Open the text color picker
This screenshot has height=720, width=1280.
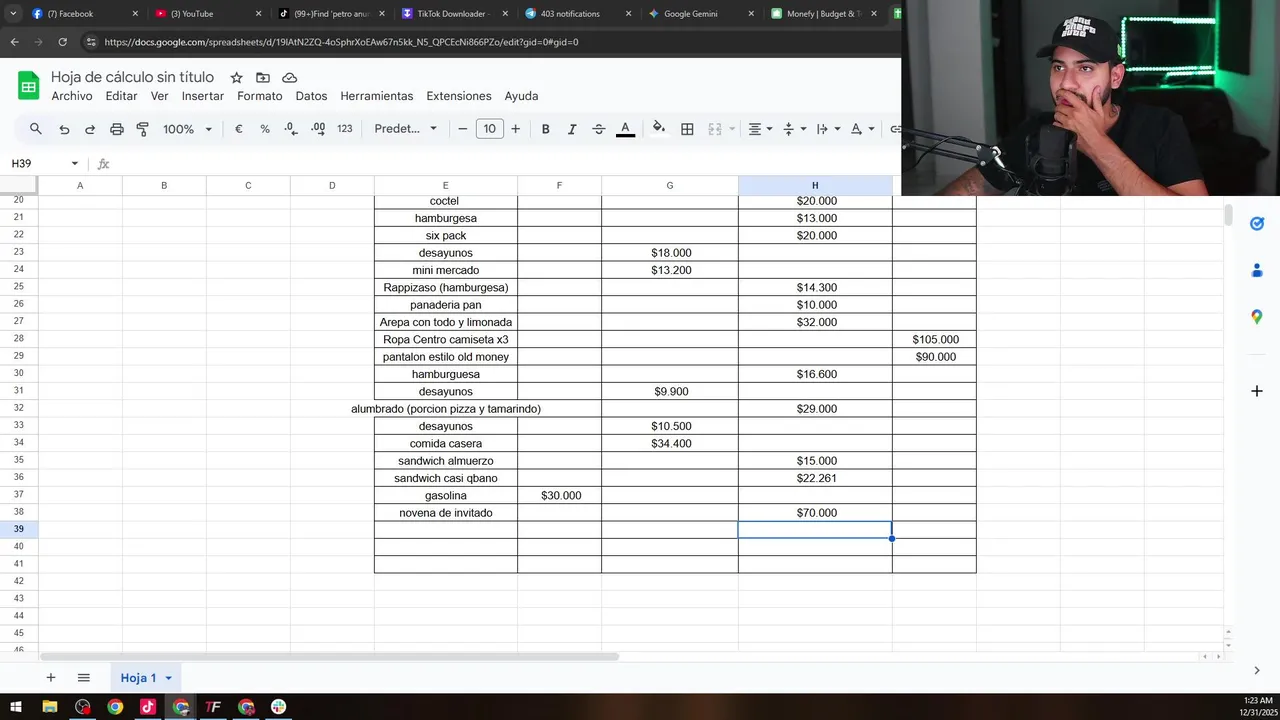(625, 129)
